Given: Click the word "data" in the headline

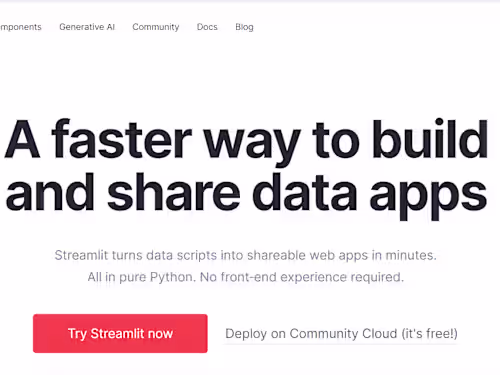Looking at the screenshot, I should point(305,193).
